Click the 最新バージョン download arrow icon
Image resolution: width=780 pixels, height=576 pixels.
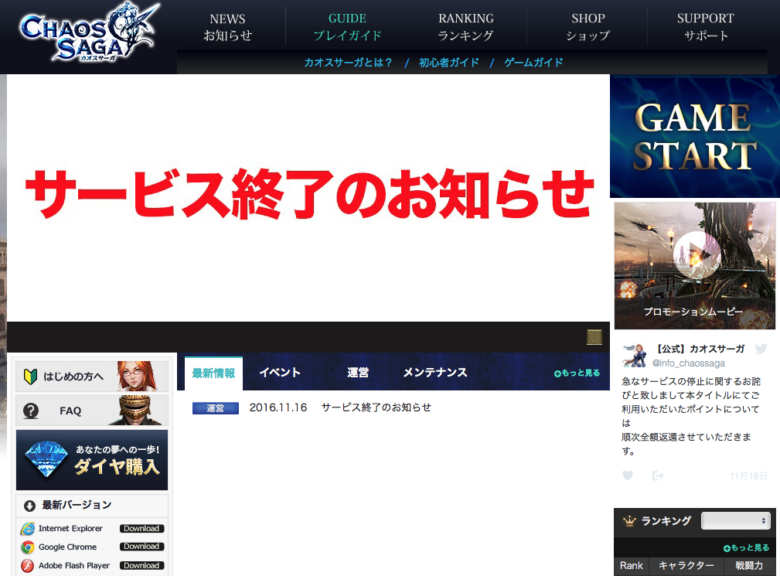(29, 506)
